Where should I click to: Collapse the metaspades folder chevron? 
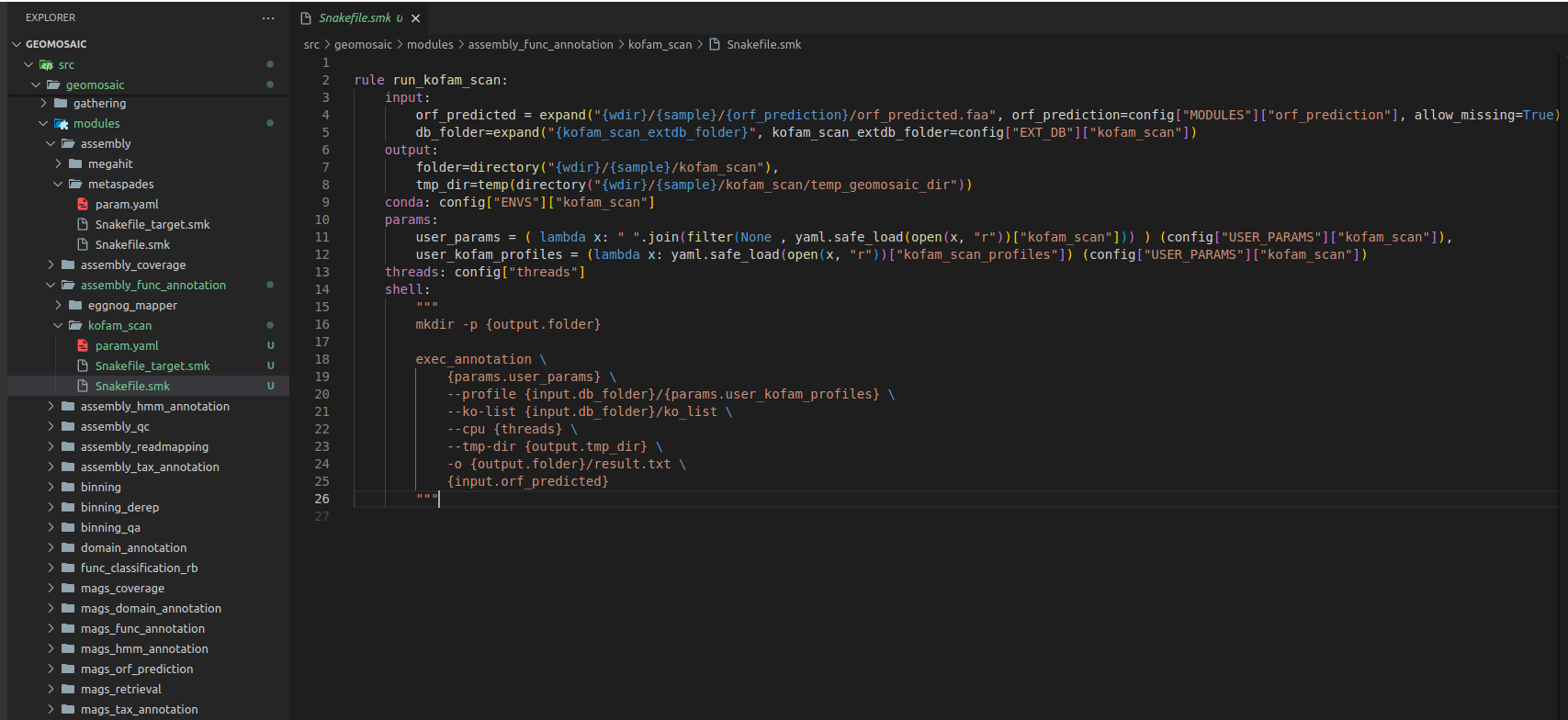59,184
